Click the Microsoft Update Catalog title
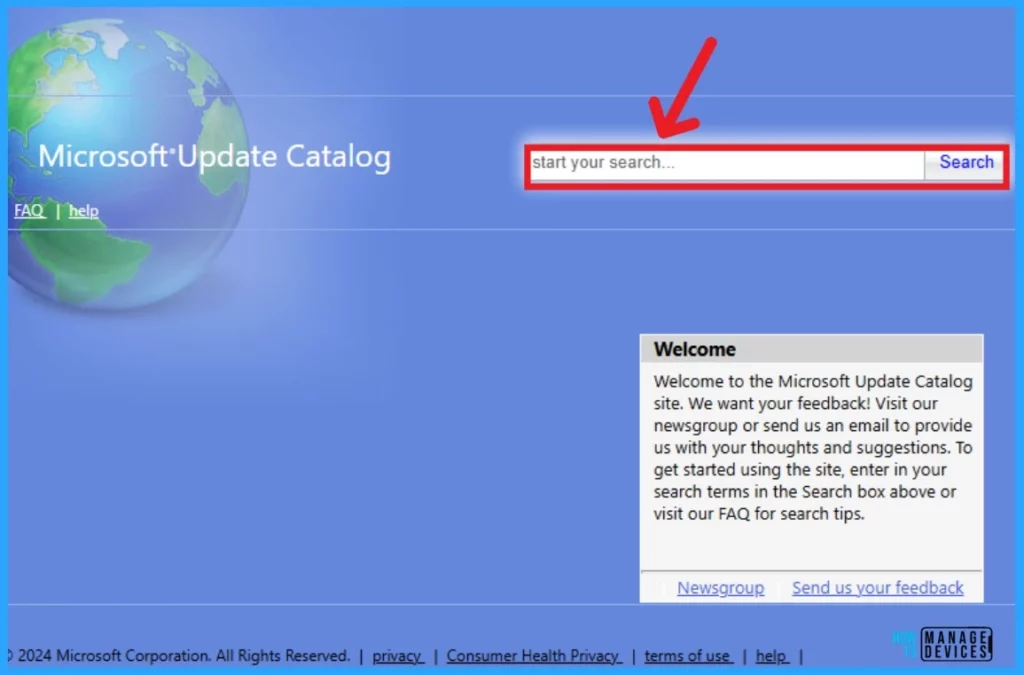1024x675 pixels. tap(214, 157)
